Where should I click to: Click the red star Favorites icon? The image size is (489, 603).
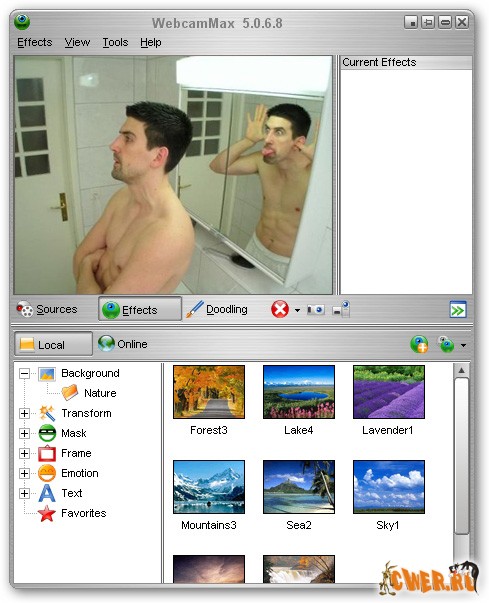point(47,513)
